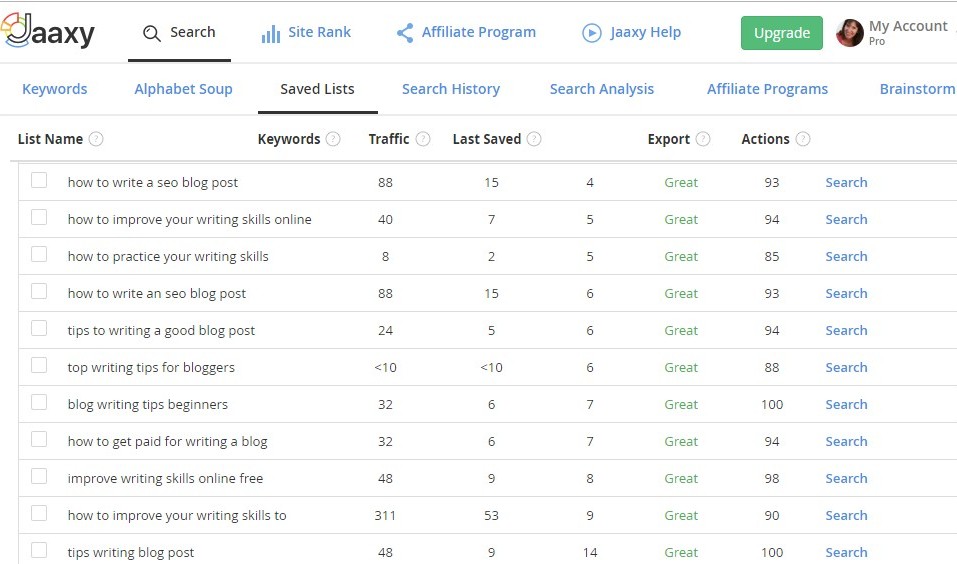Viewport: 957px width, 564px height.
Task: Click the Traffic column header
Action: (389, 139)
